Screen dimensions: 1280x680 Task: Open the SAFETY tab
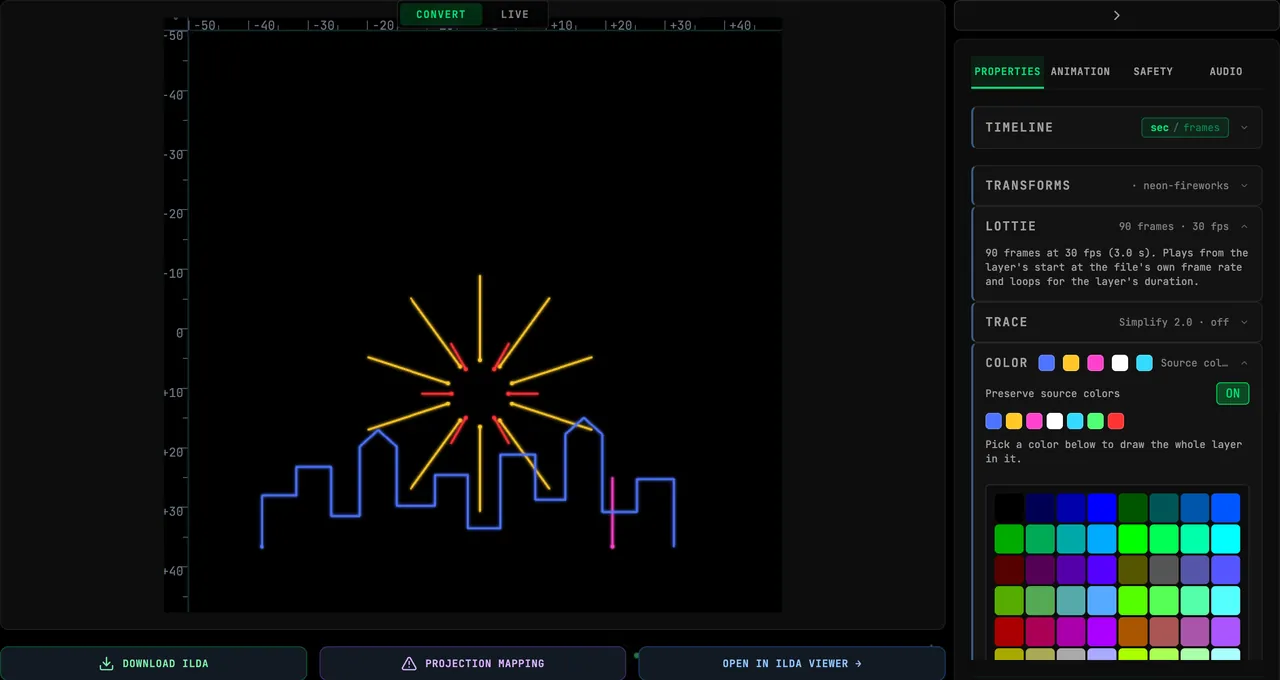(x=1153, y=71)
